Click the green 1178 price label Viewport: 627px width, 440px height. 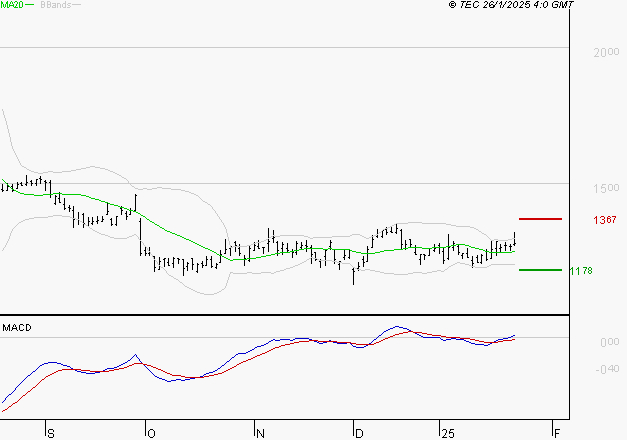(581, 270)
